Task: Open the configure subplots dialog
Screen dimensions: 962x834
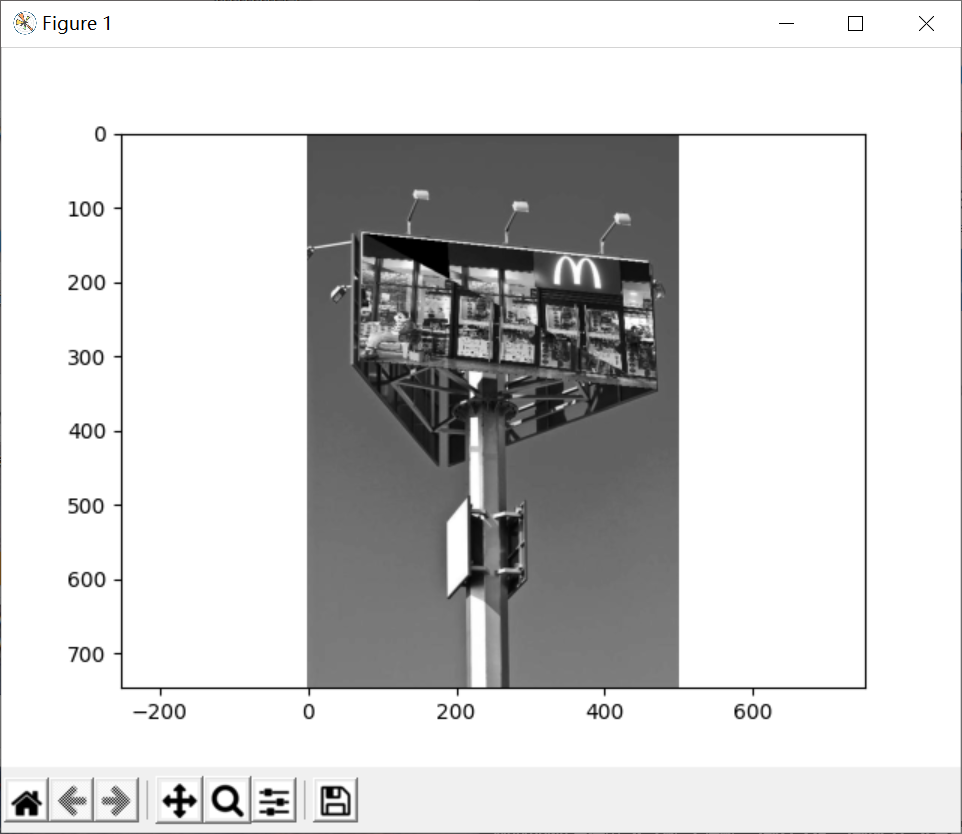Action: coord(274,801)
